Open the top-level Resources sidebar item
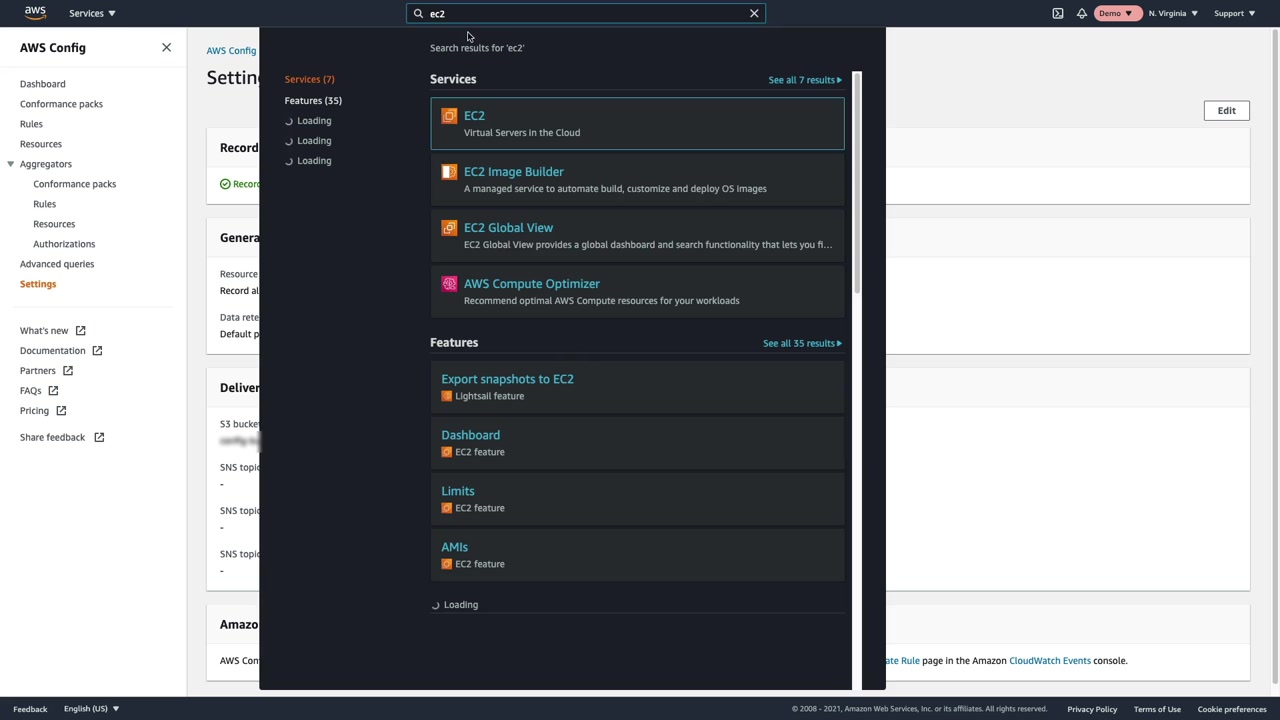This screenshot has width=1280, height=720. pyautogui.click(x=41, y=144)
